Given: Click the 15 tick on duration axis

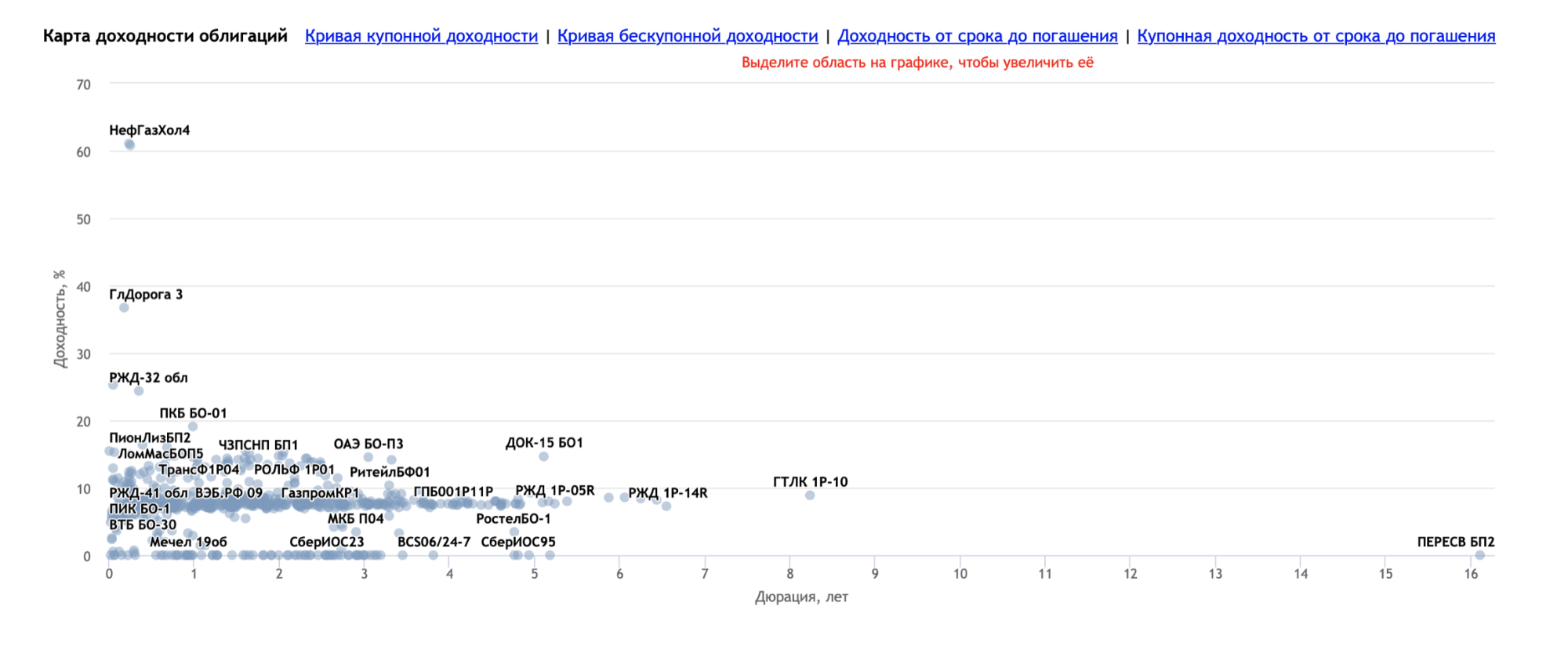Looking at the screenshot, I should click(1386, 574).
